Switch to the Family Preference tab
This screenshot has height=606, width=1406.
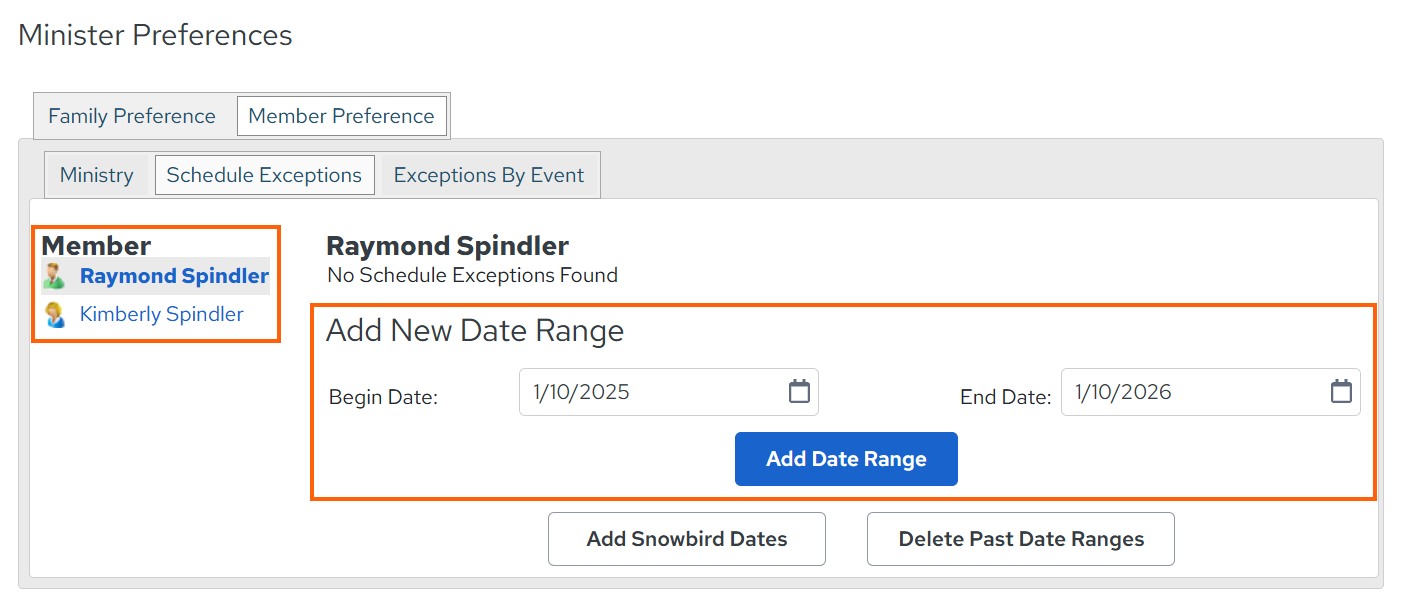[x=132, y=116]
